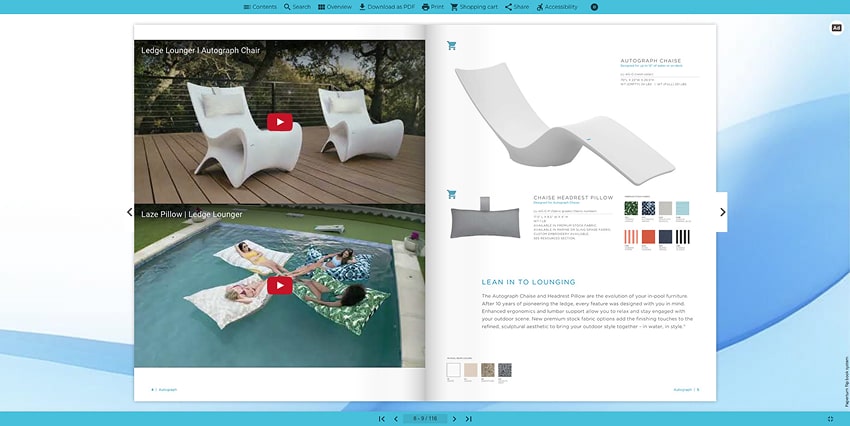The width and height of the screenshot is (850, 426).
Task: Click Download as PDF
Action: (387, 7)
